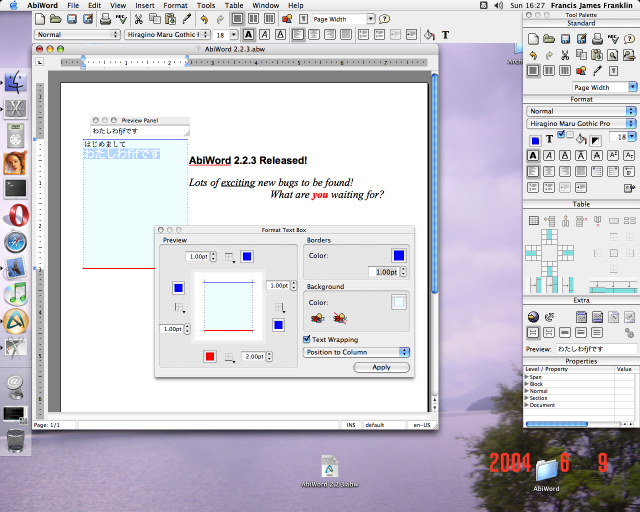The height and width of the screenshot is (512, 640).
Task: Click the bold T font icon in main toolbar
Action: coord(445,35)
